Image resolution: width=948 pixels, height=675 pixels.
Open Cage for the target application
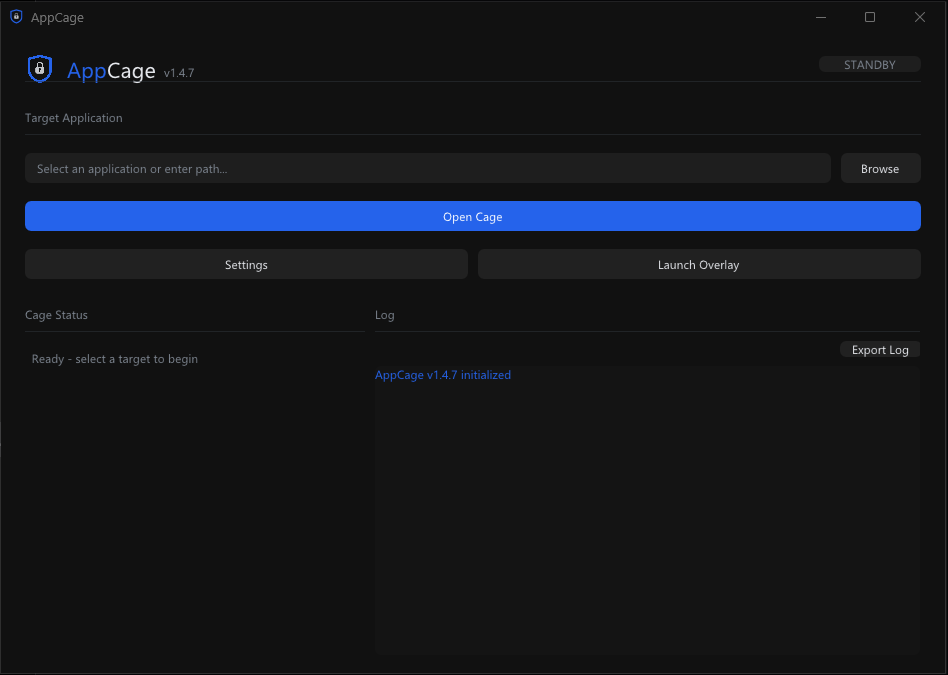(x=472, y=216)
